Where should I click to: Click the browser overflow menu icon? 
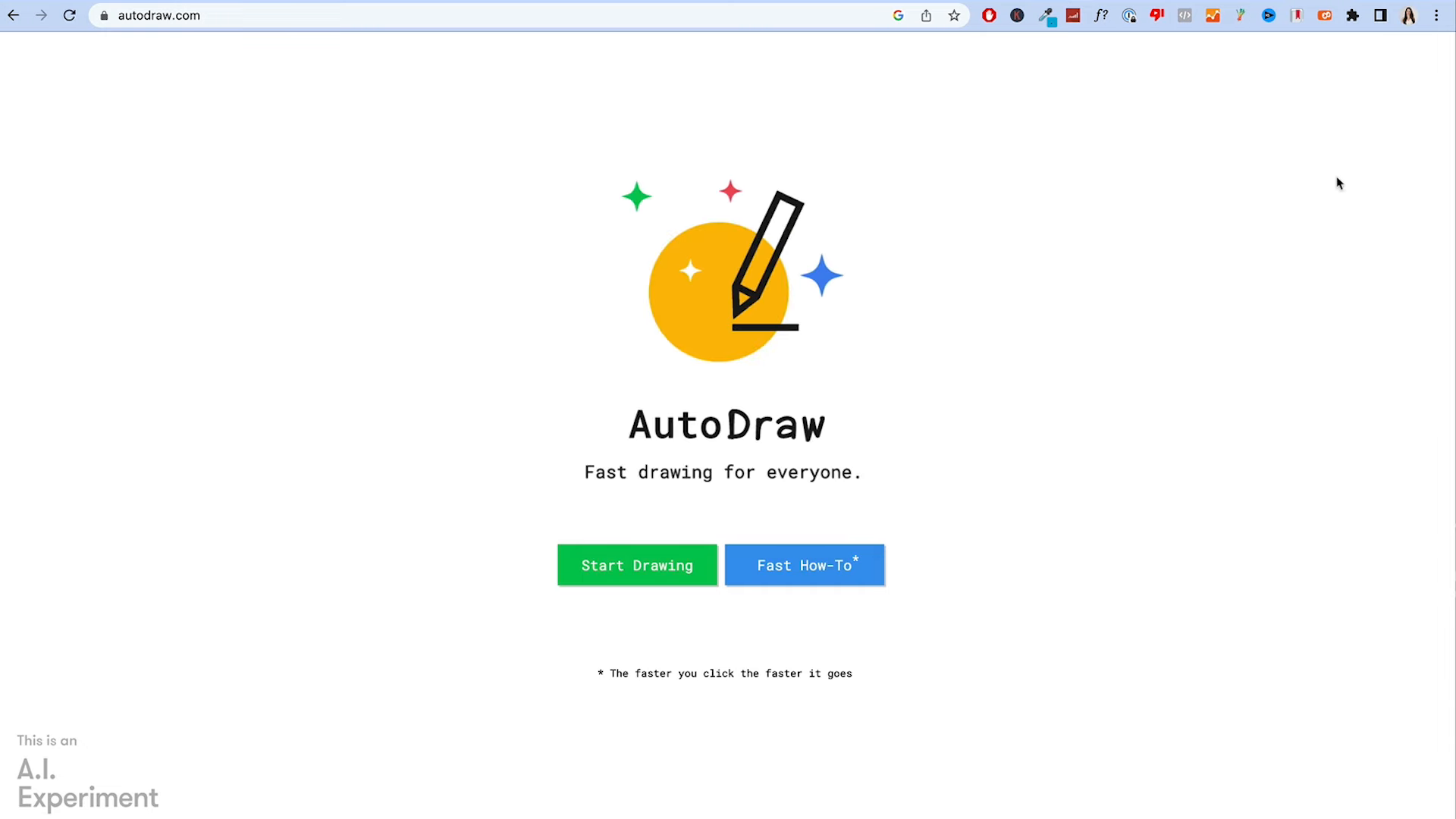[x=1436, y=15]
